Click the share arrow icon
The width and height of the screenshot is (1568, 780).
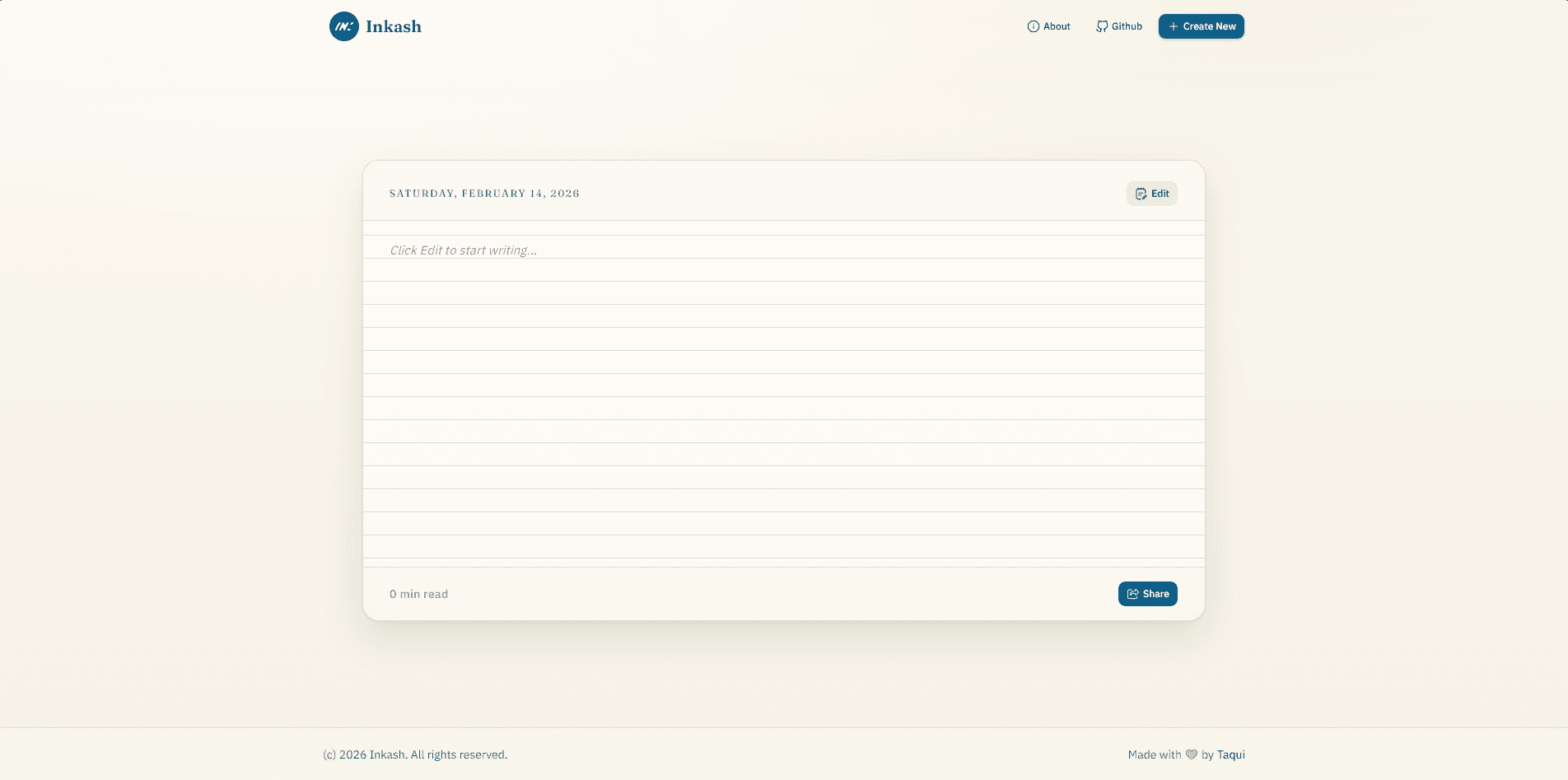tap(1133, 594)
